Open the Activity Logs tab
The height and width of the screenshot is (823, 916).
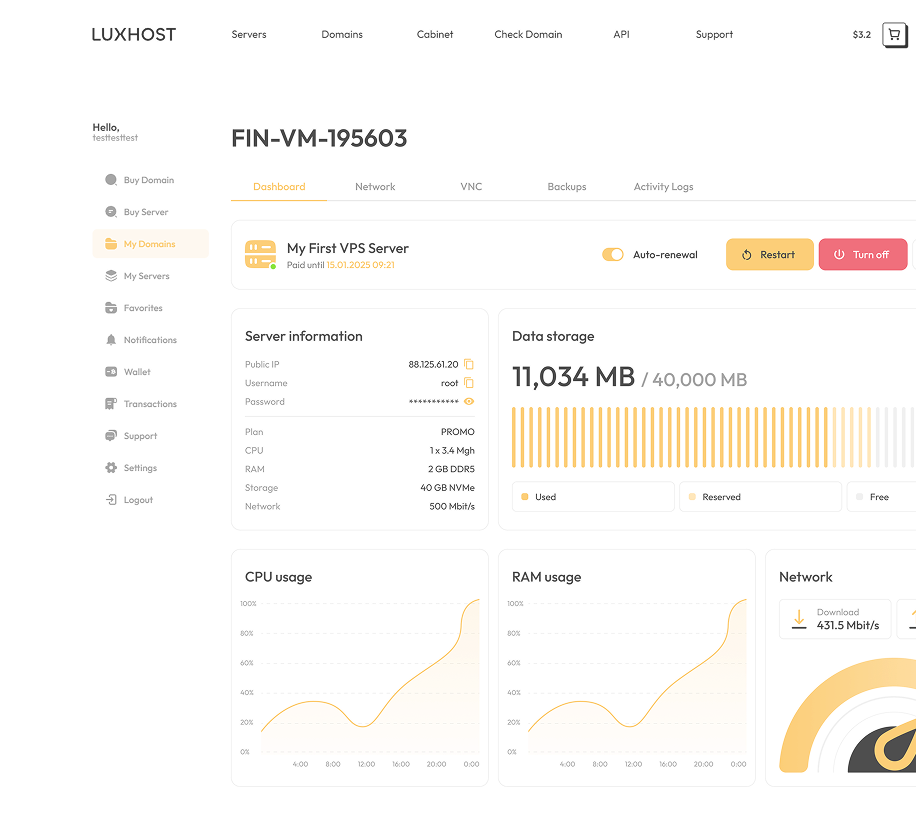click(x=663, y=187)
